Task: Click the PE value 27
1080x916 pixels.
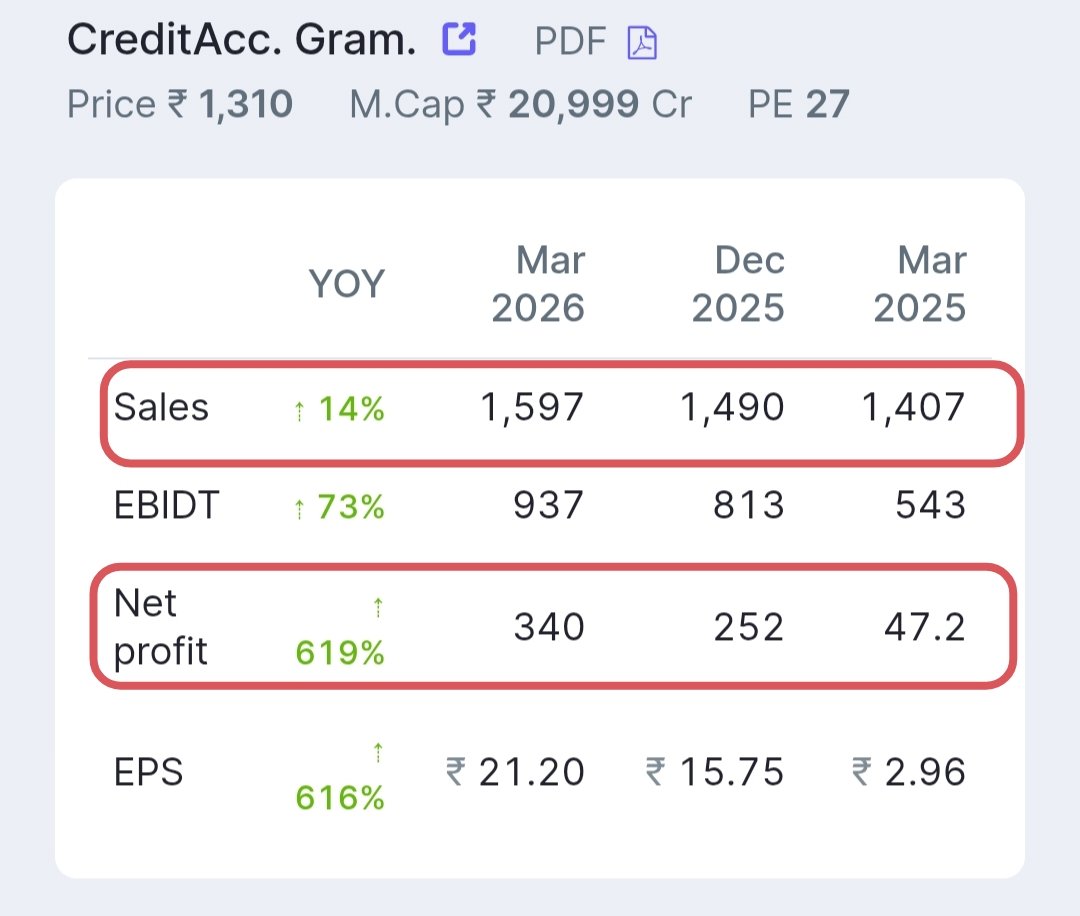Action: (x=827, y=104)
